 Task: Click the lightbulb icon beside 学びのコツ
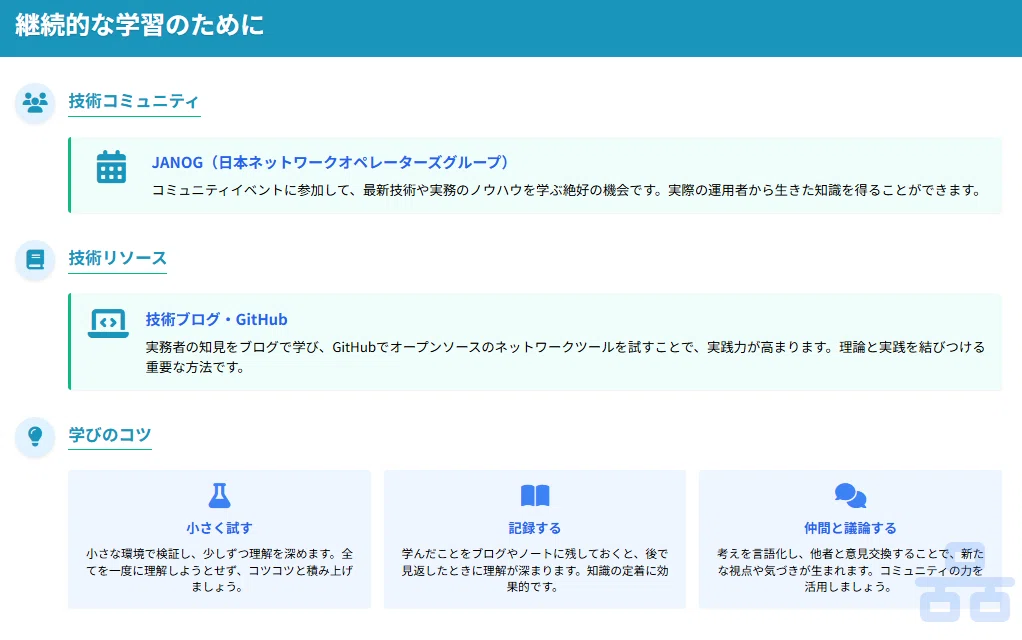click(35, 436)
